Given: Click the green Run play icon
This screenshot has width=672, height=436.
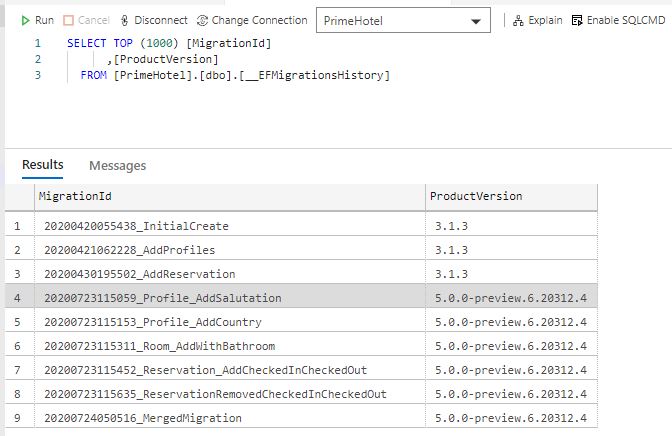Looking at the screenshot, I should [x=25, y=20].
